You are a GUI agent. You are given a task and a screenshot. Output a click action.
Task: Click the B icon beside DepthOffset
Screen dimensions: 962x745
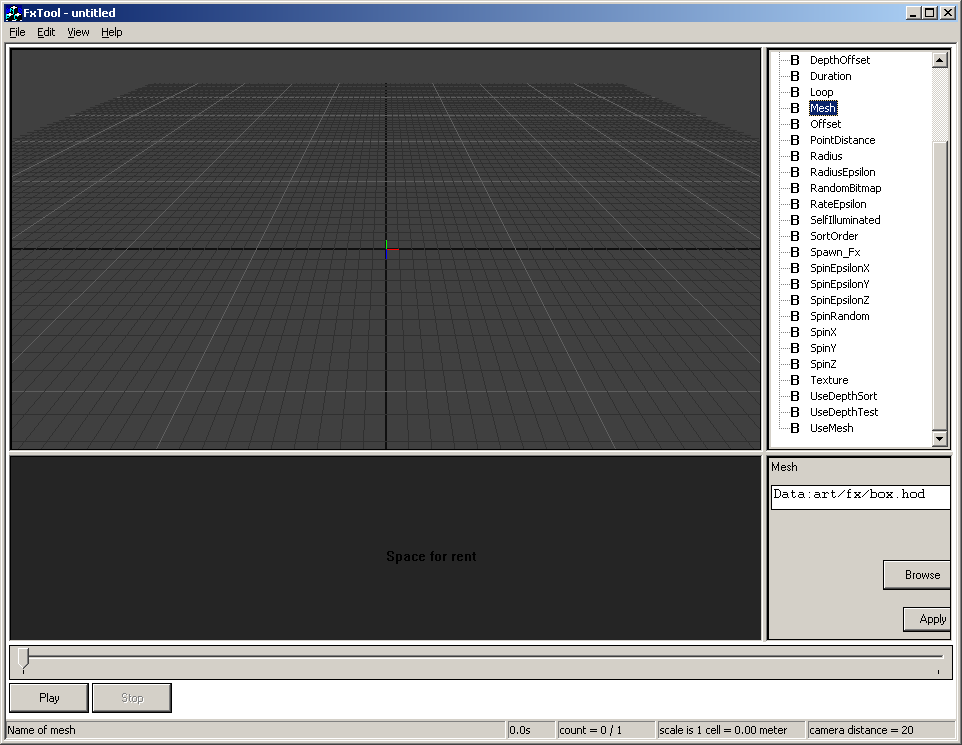point(795,60)
